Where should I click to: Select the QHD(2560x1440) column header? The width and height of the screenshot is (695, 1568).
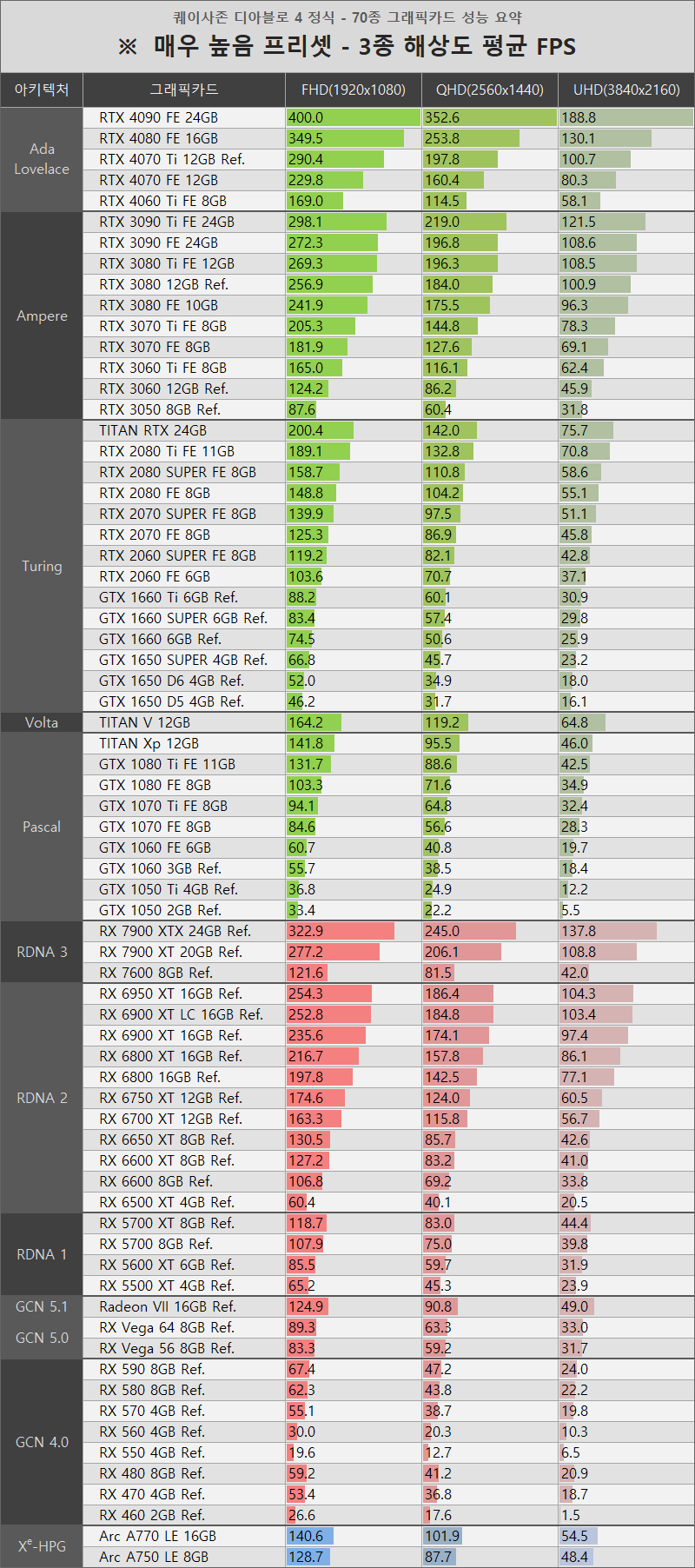489,90
